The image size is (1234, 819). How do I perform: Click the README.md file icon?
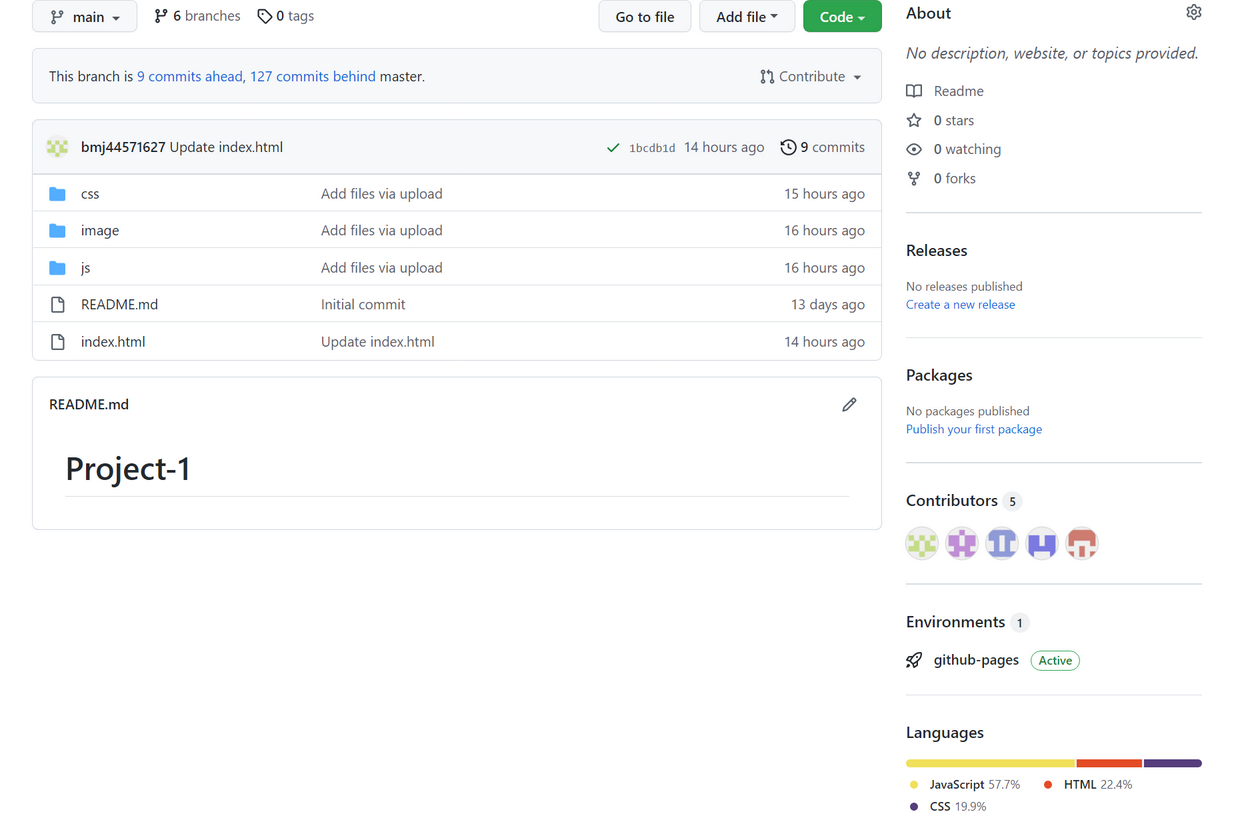click(x=58, y=305)
